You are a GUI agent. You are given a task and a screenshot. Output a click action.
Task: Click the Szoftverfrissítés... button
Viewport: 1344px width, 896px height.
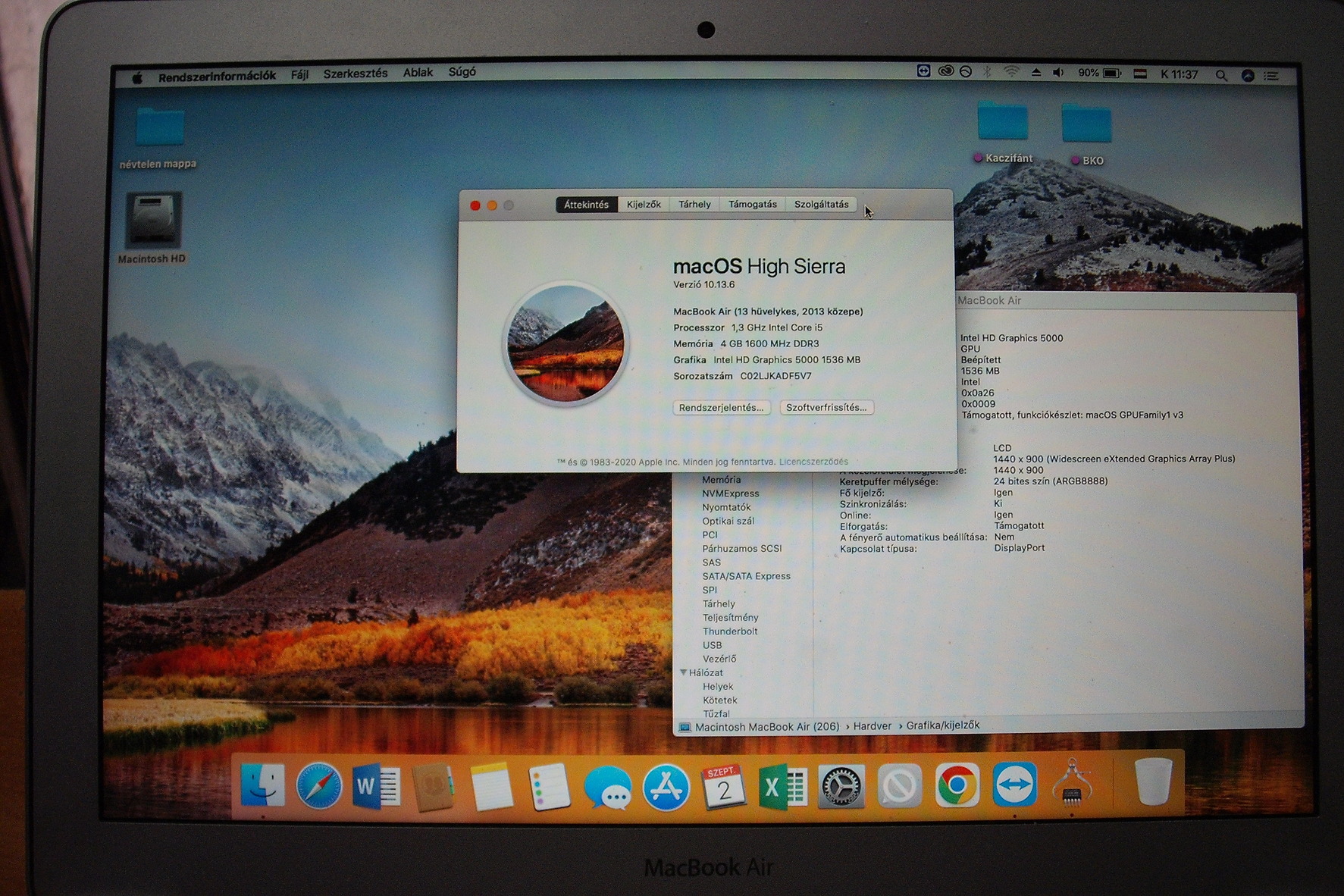pyautogui.click(x=826, y=408)
